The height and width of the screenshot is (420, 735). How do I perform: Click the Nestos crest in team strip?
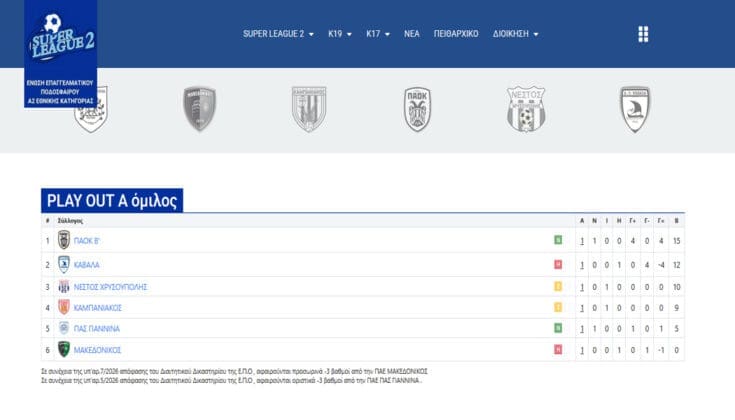pyautogui.click(x=525, y=109)
